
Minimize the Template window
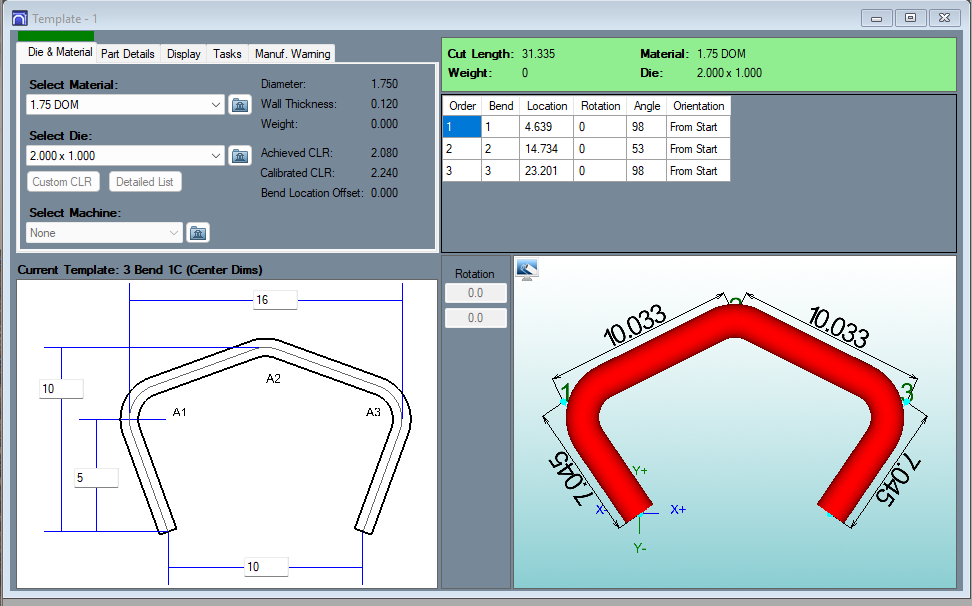(x=877, y=18)
